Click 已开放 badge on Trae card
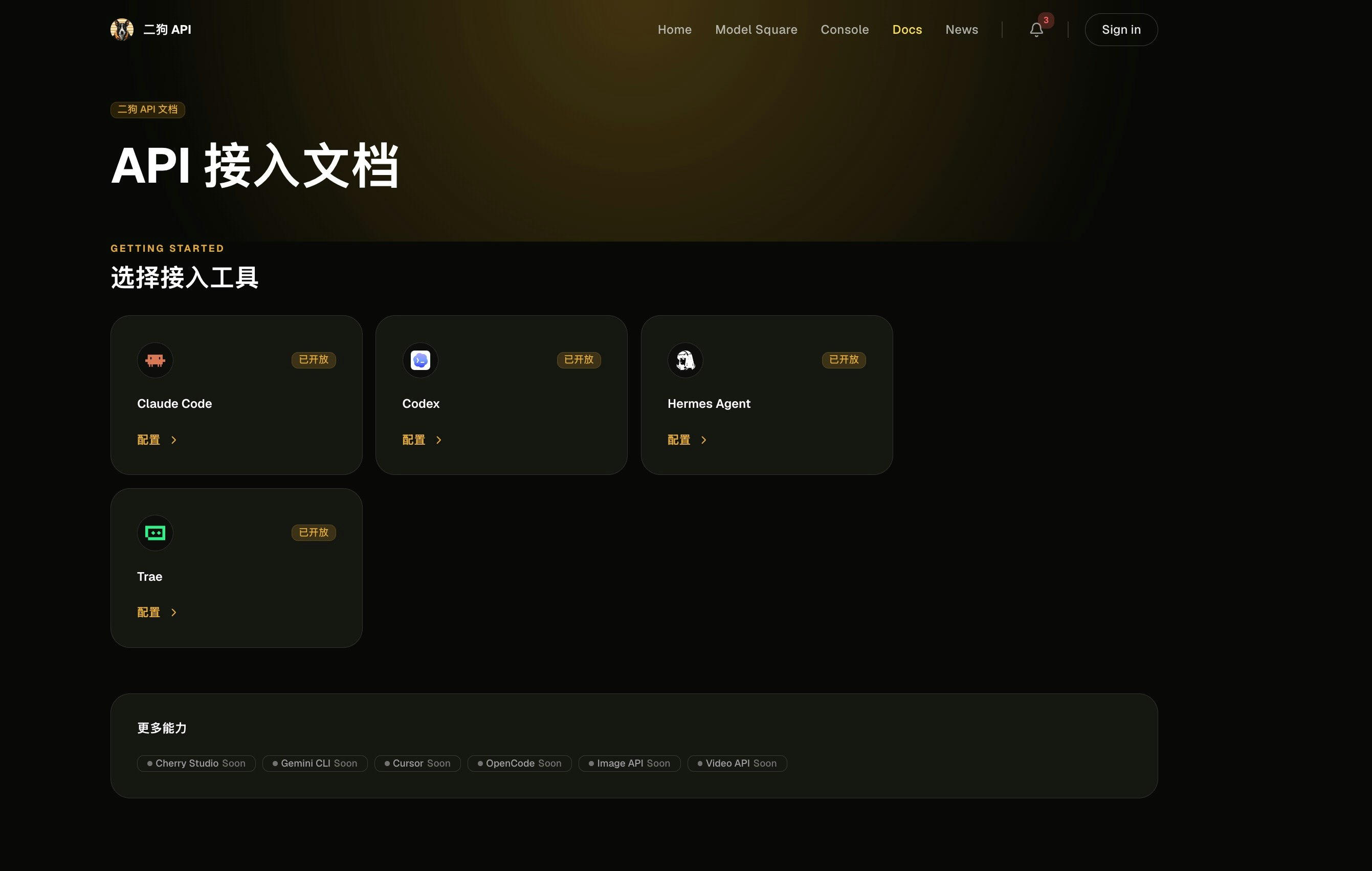 314,533
